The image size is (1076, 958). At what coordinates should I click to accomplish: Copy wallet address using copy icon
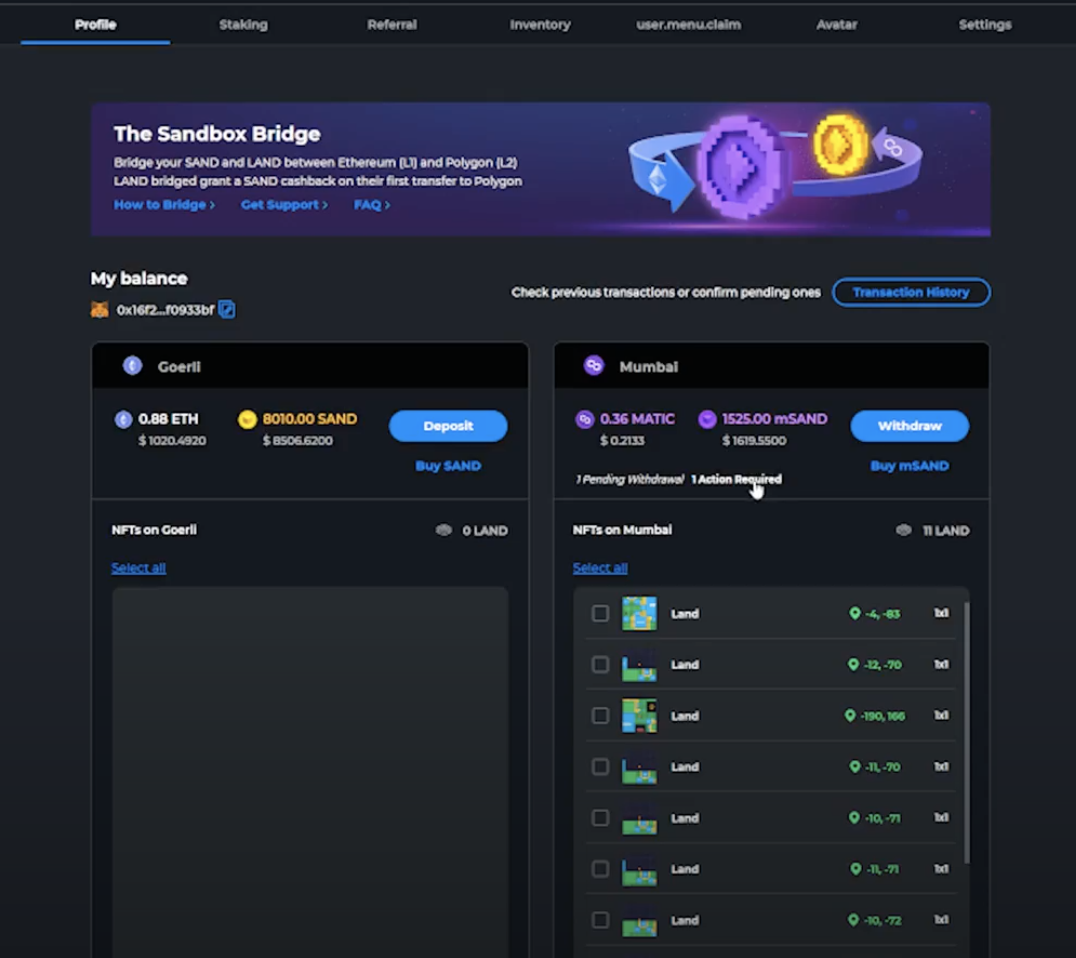(x=227, y=310)
